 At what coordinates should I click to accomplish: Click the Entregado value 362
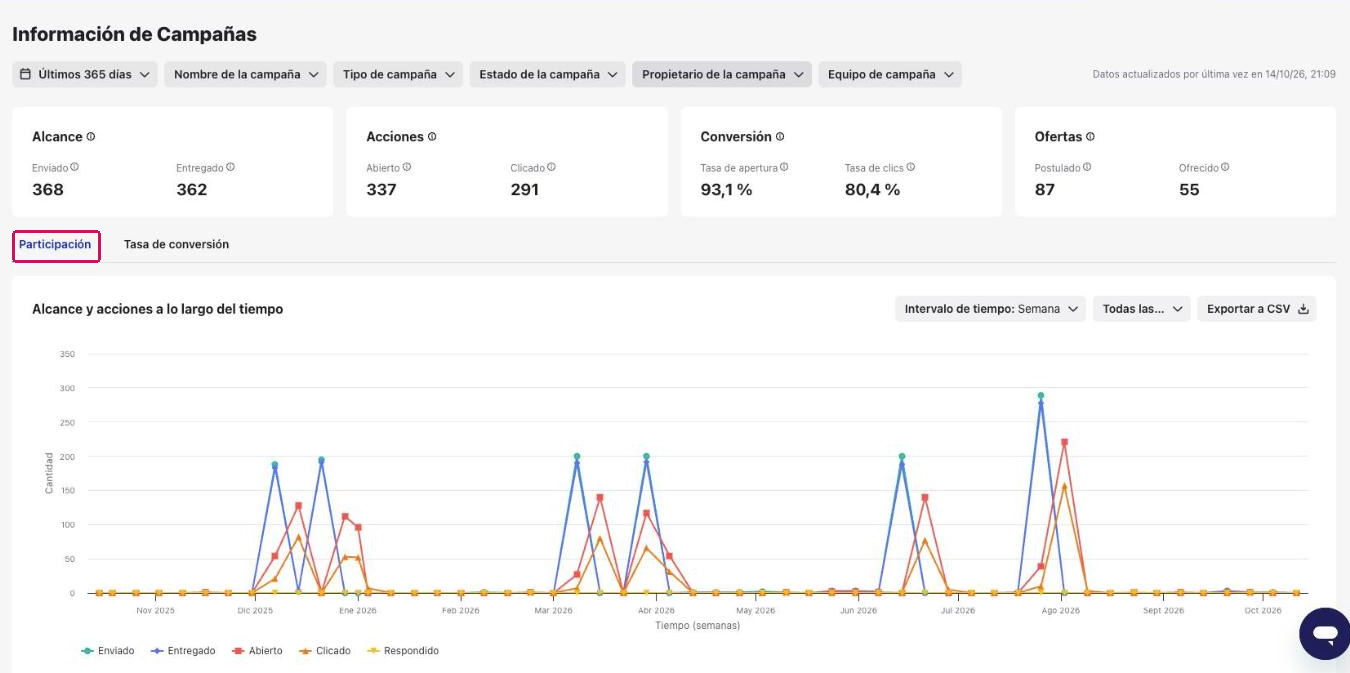click(192, 190)
